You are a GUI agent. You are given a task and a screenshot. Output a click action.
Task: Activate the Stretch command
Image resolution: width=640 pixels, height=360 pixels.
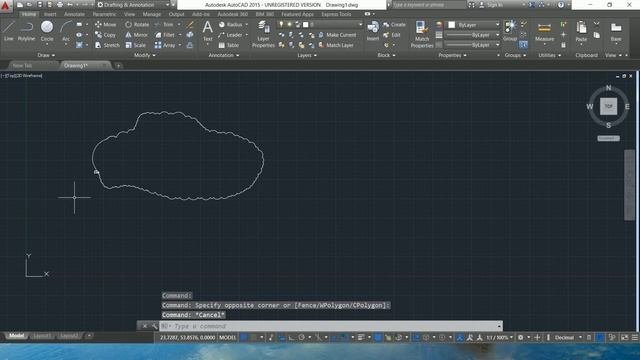point(107,45)
